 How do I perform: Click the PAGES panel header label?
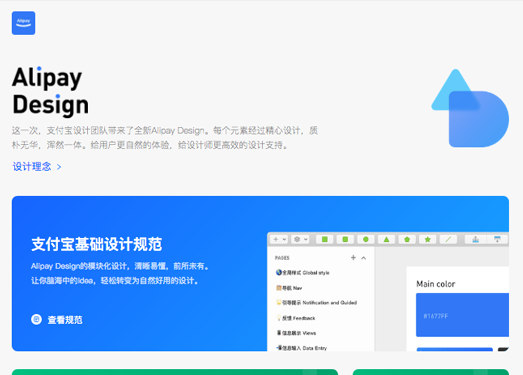tap(282, 258)
